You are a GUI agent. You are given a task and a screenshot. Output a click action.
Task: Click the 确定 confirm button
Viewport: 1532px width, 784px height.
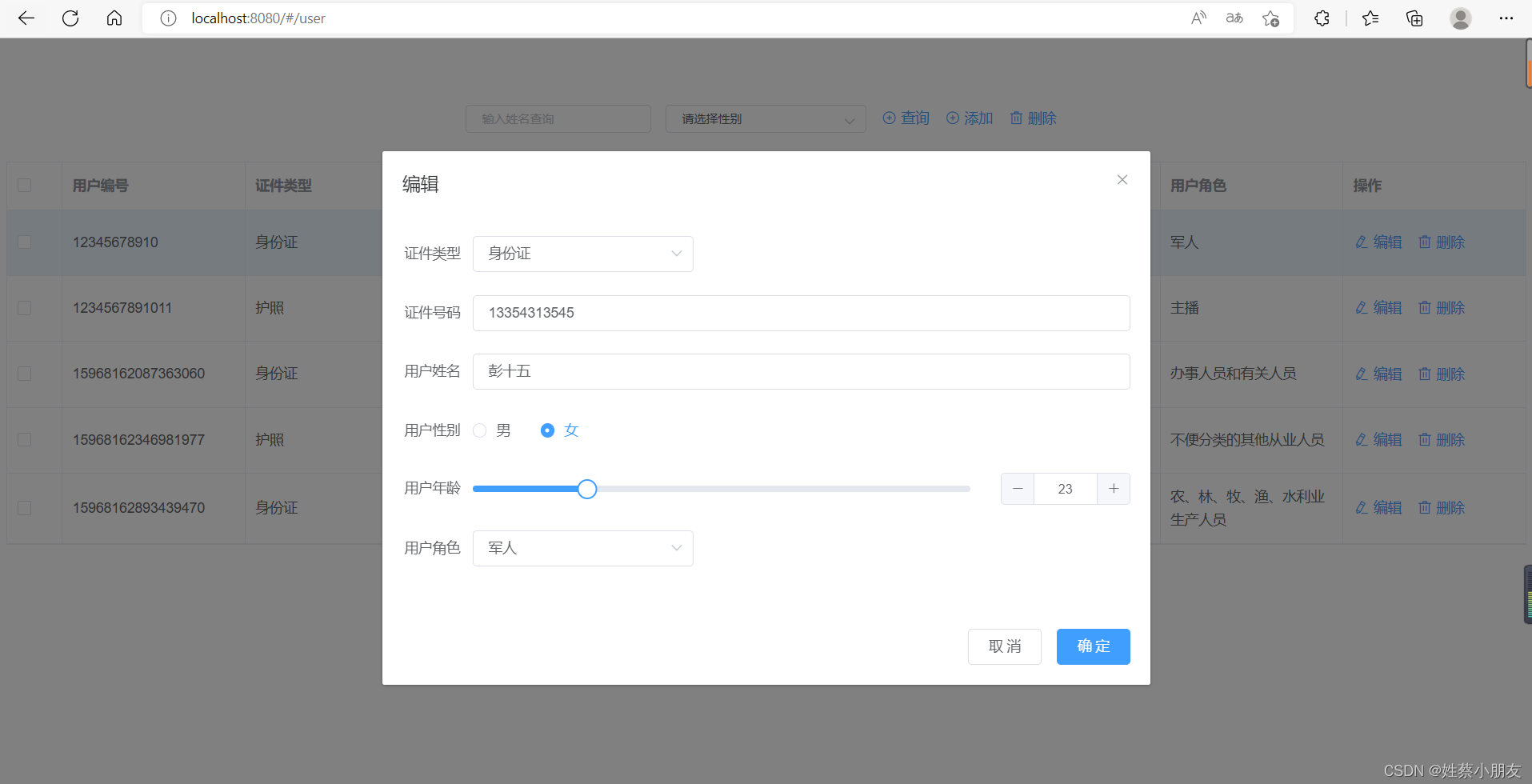click(1093, 646)
